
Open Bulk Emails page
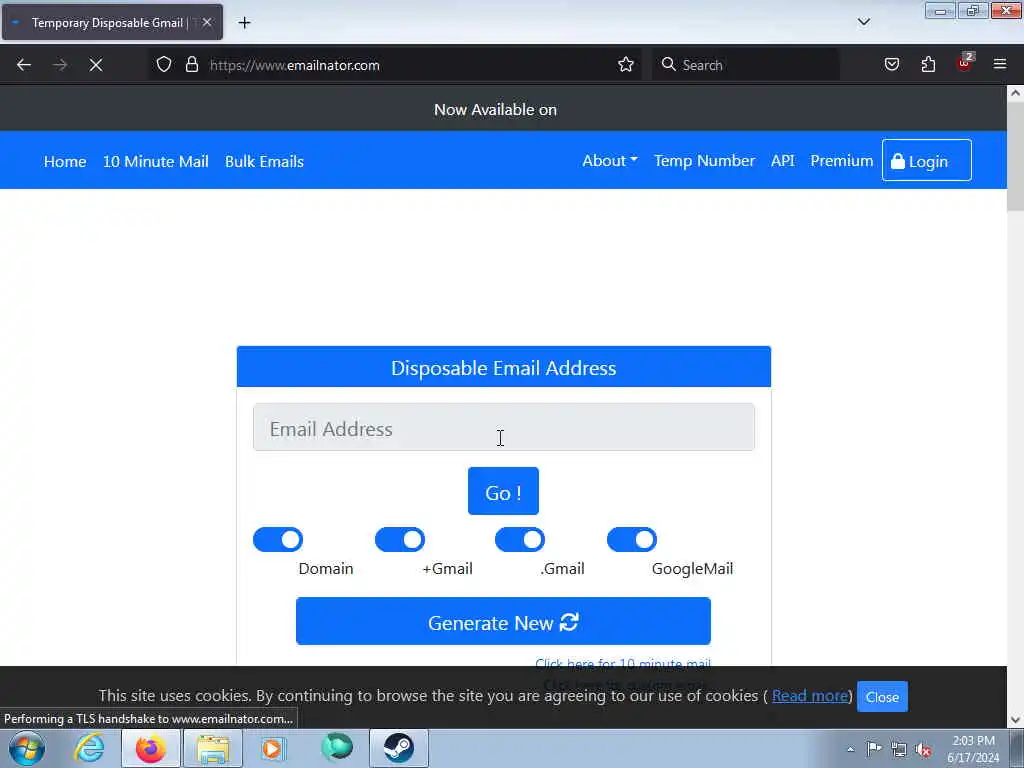click(264, 161)
